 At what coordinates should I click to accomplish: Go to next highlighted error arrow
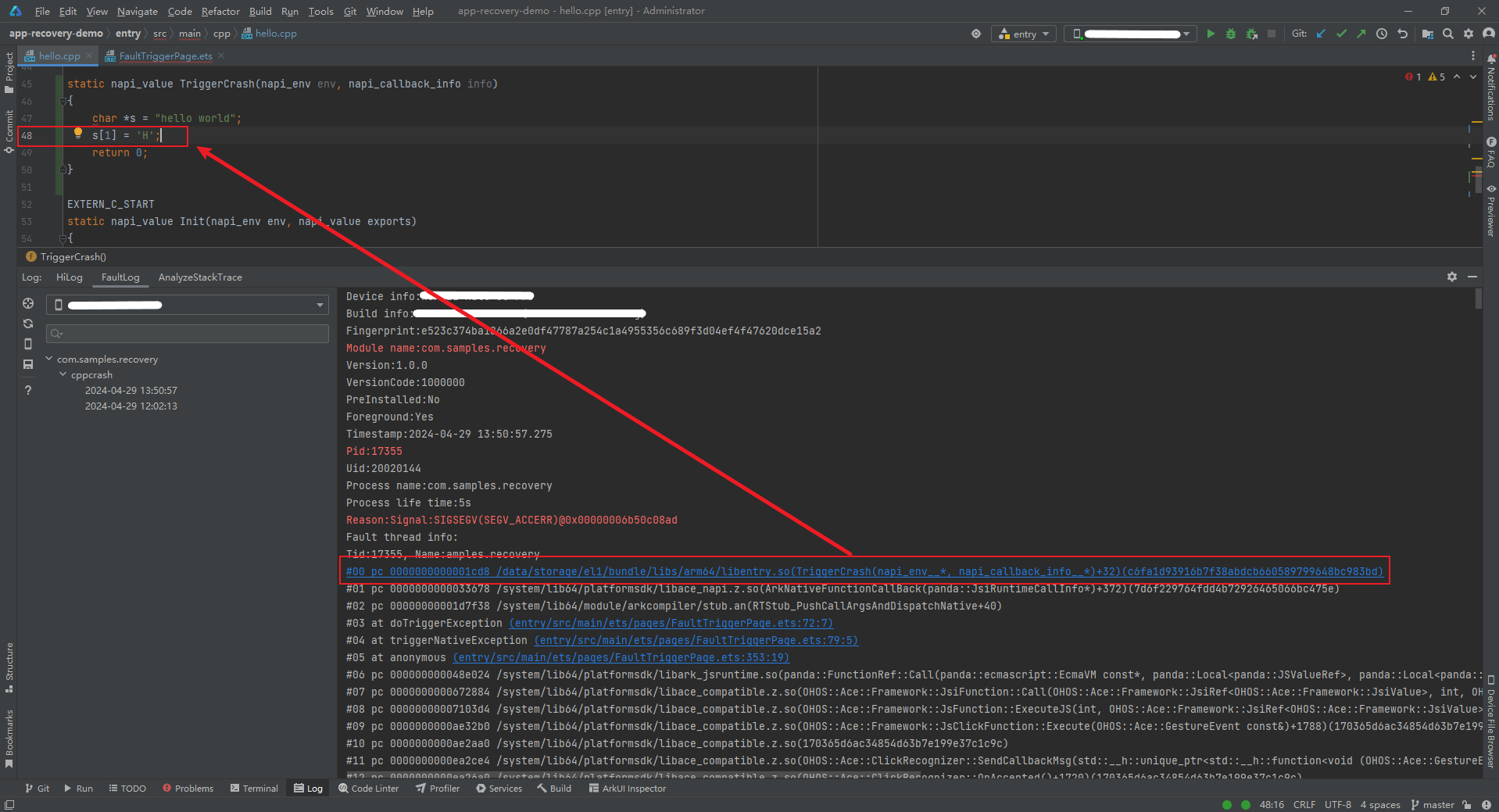[x=1473, y=77]
